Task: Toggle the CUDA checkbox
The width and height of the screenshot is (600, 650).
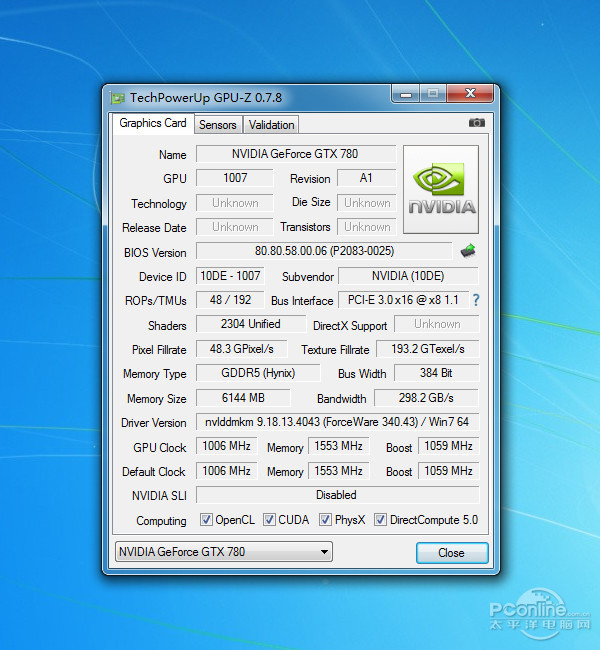Action: (x=269, y=520)
